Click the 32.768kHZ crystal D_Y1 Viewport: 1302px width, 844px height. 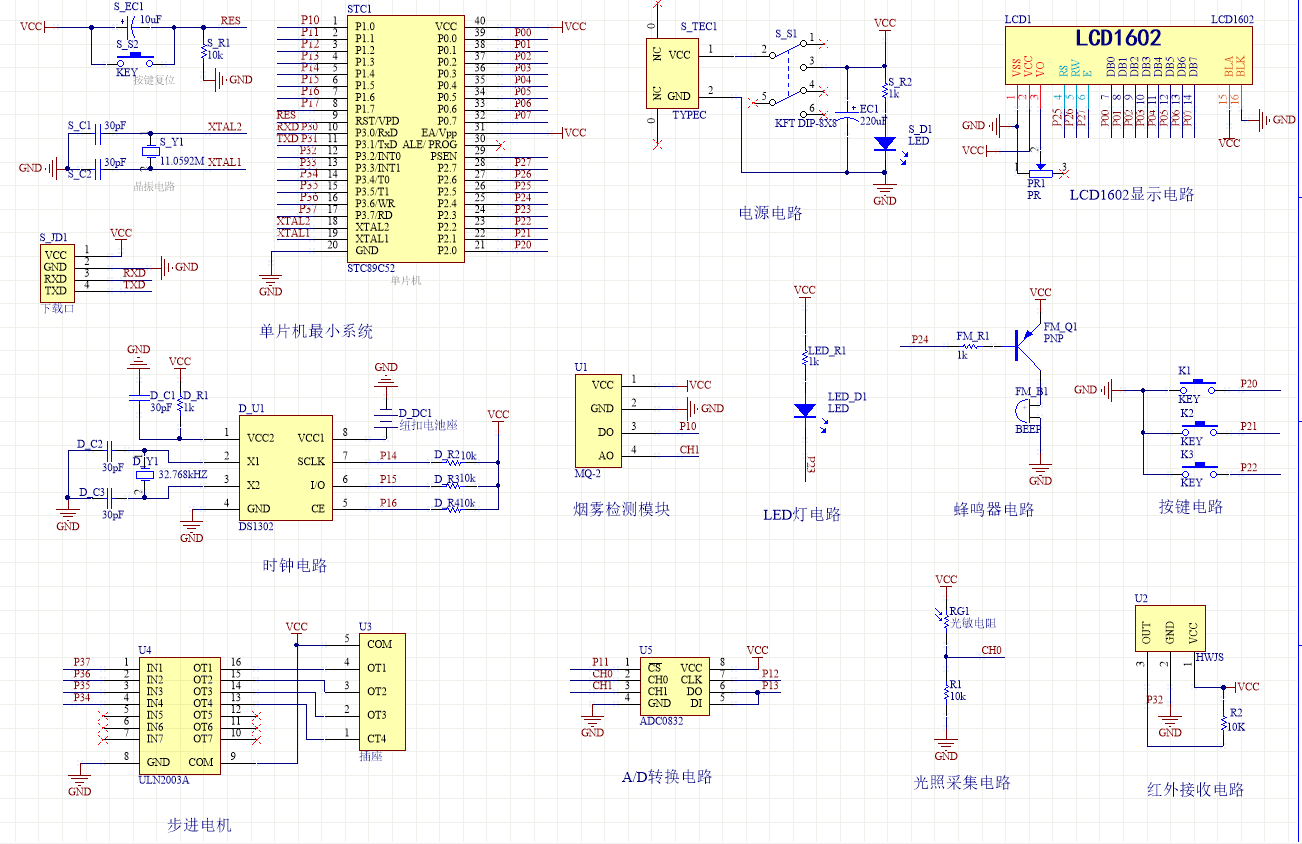144,477
